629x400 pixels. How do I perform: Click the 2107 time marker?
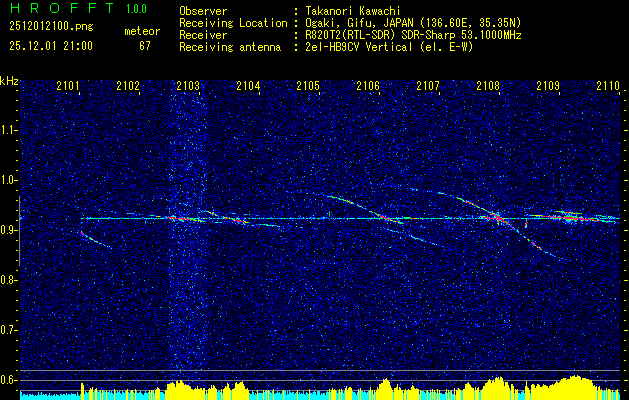(428, 86)
